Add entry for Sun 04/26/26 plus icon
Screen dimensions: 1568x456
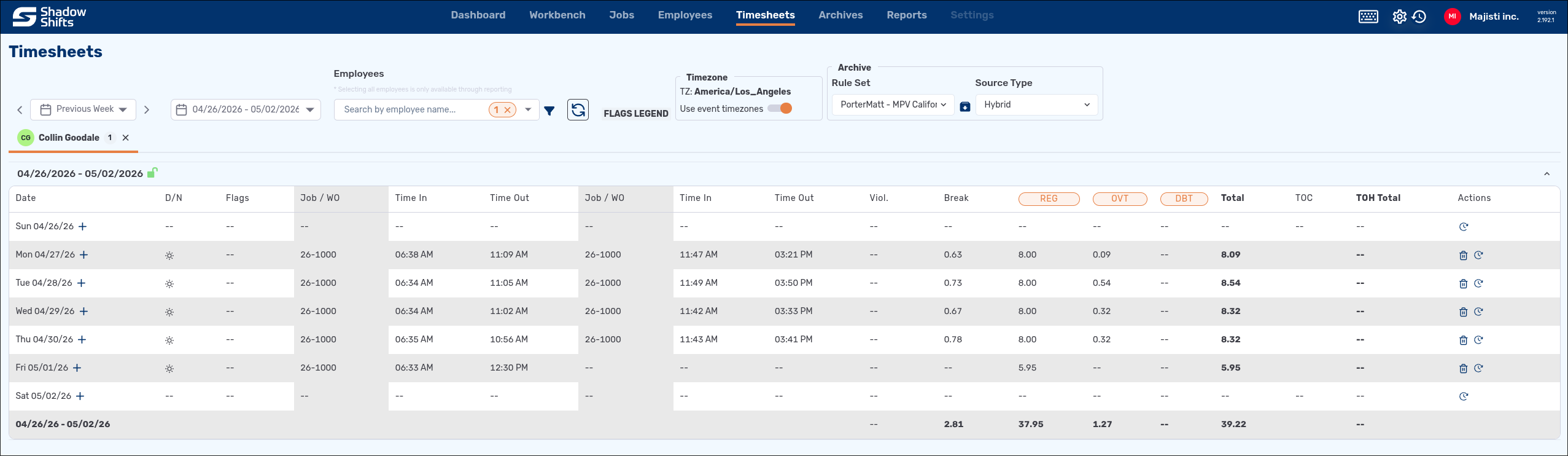(x=83, y=227)
